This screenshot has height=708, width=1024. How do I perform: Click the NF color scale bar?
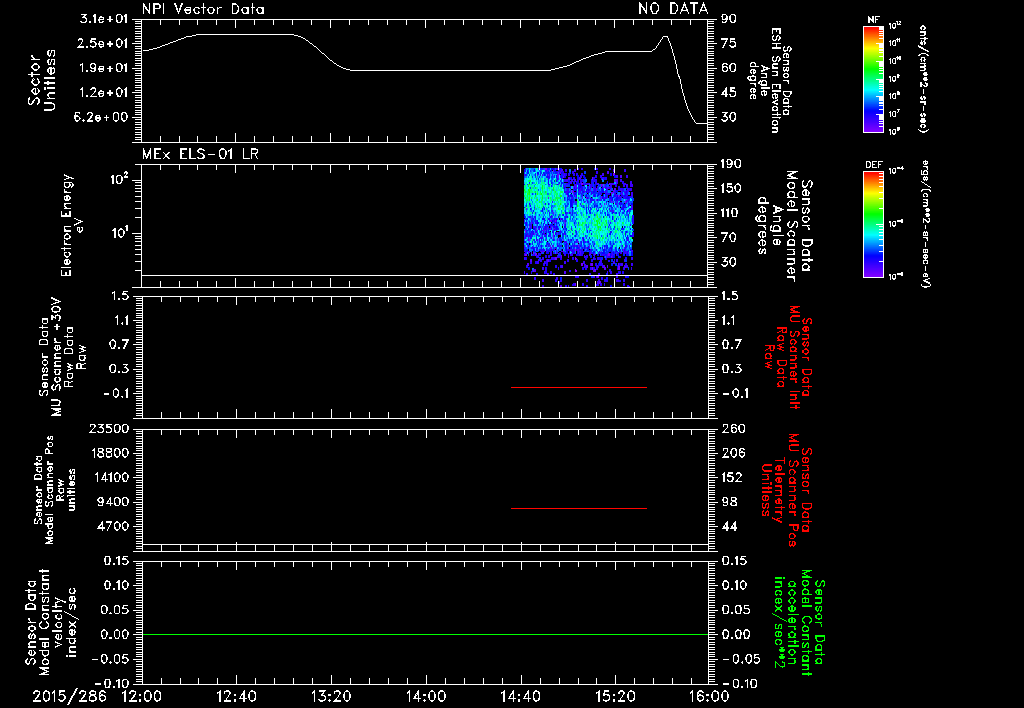click(873, 79)
